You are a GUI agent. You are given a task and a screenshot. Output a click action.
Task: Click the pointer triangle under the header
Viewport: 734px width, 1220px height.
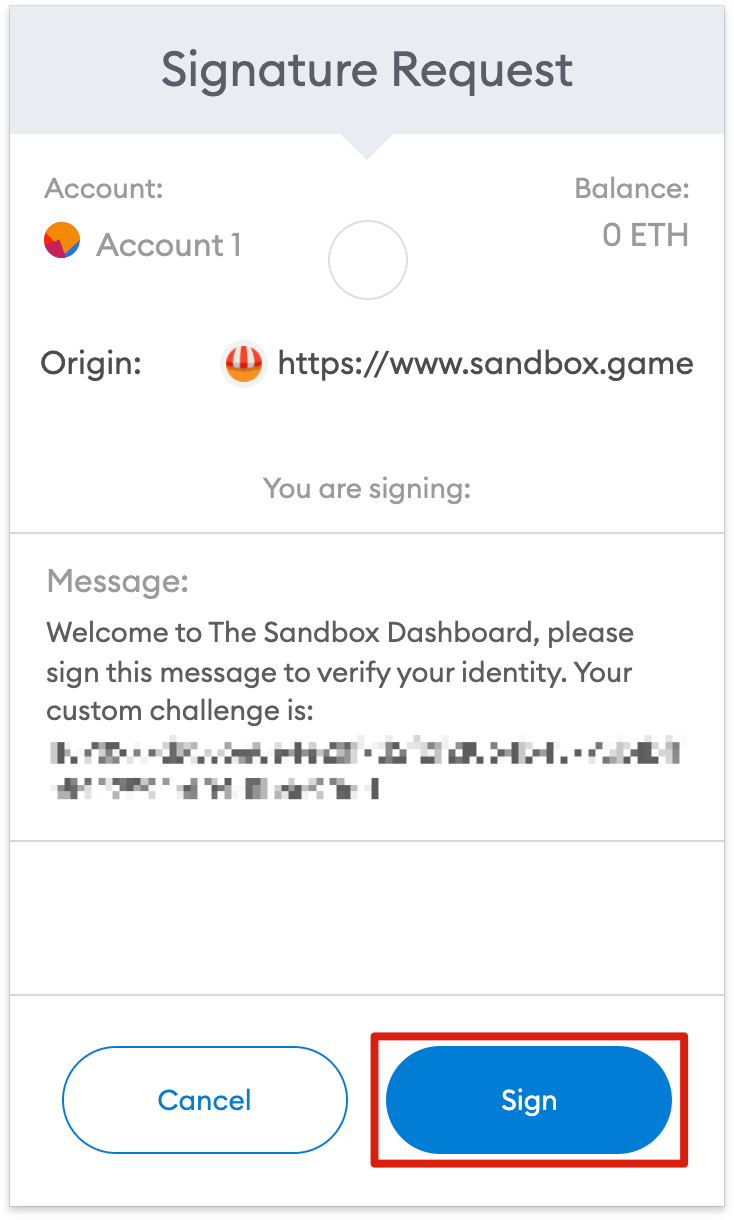coord(367,146)
